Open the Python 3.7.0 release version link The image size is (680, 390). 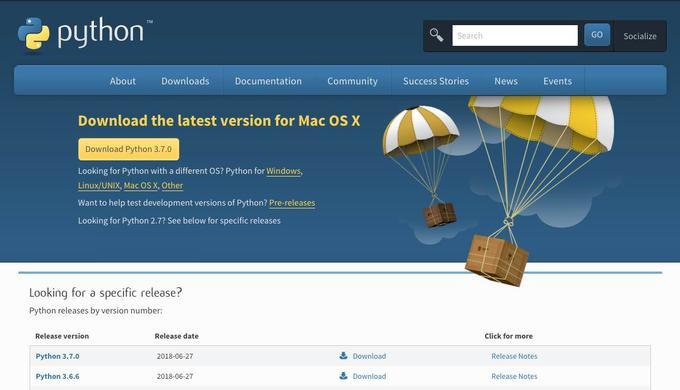[x=57, y=356]
